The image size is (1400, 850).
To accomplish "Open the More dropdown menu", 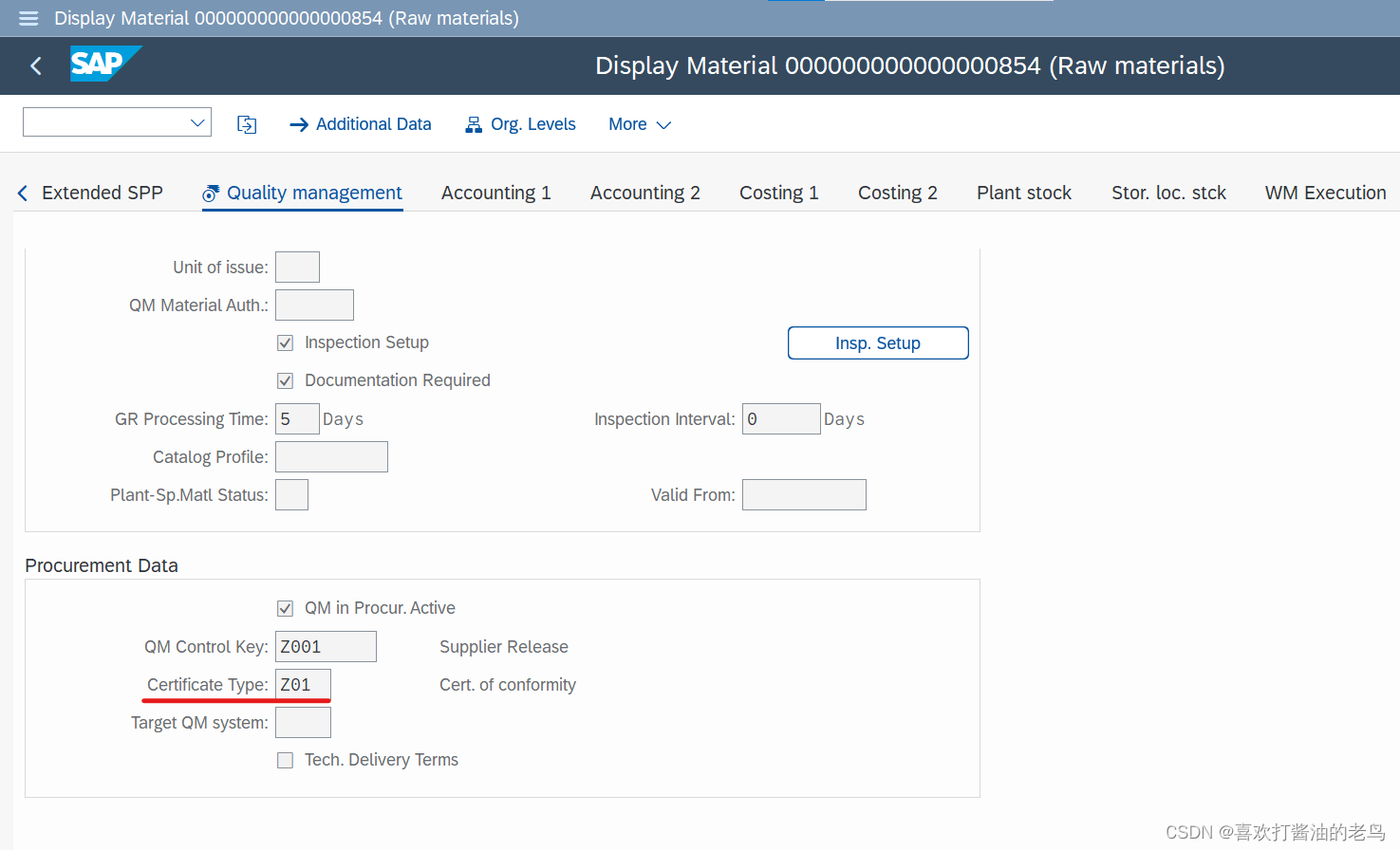I will [x=640, y=123].
